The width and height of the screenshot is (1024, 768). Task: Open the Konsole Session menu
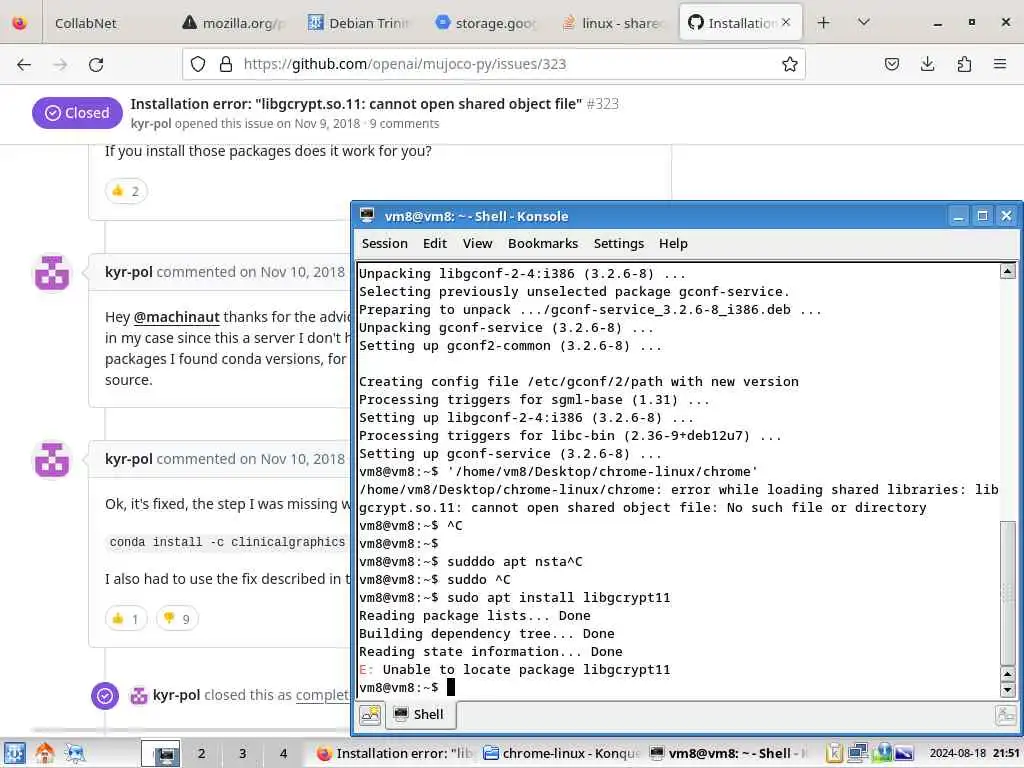[x=385, y=244]
